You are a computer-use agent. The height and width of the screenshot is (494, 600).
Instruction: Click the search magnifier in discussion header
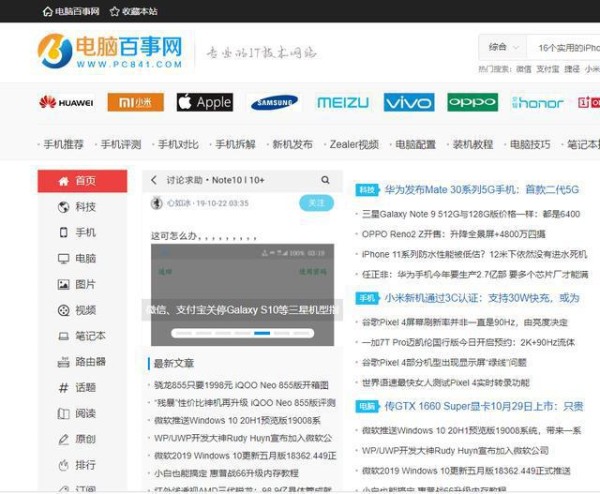point(325,180)
